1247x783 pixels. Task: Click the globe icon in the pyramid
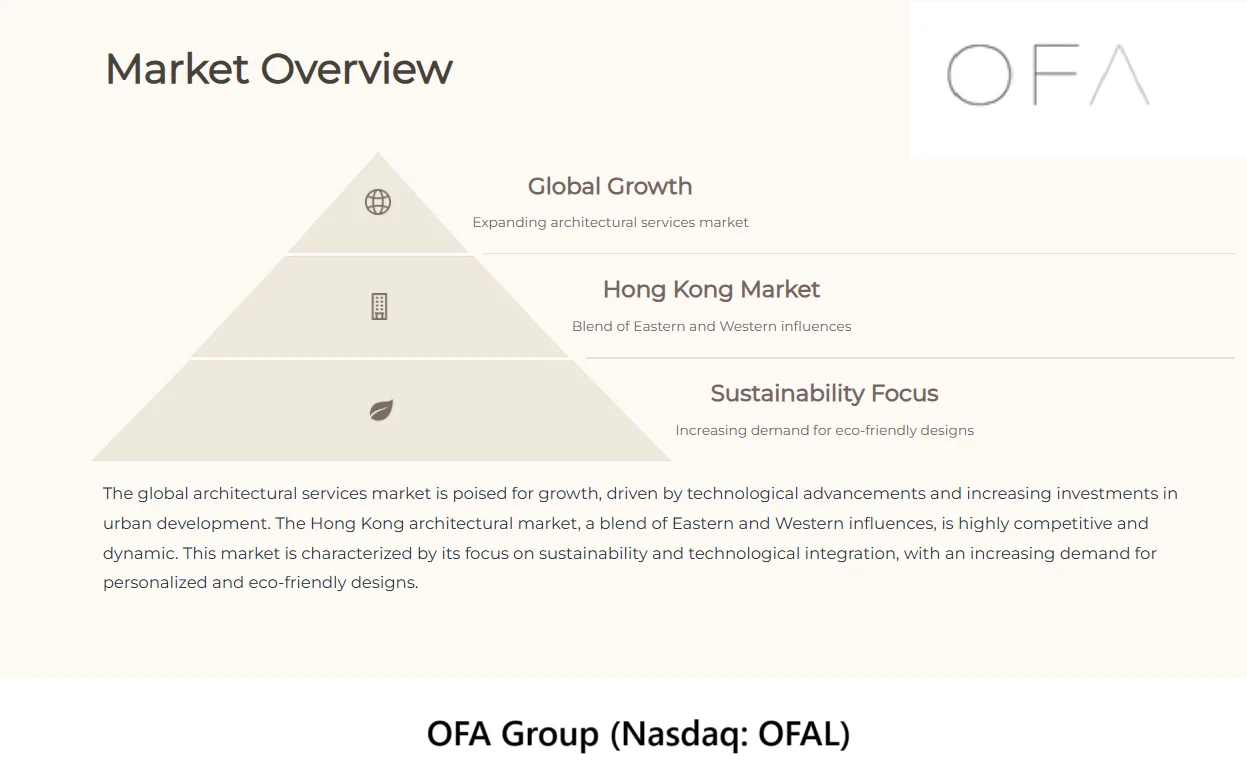(378, 202)
